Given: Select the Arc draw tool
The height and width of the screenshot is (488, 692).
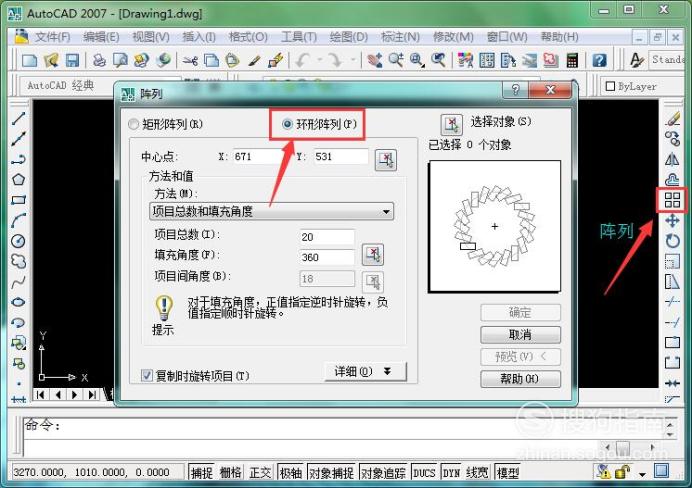Looking at the screenshot, I should pyautogui.click(x=18, y=220).
